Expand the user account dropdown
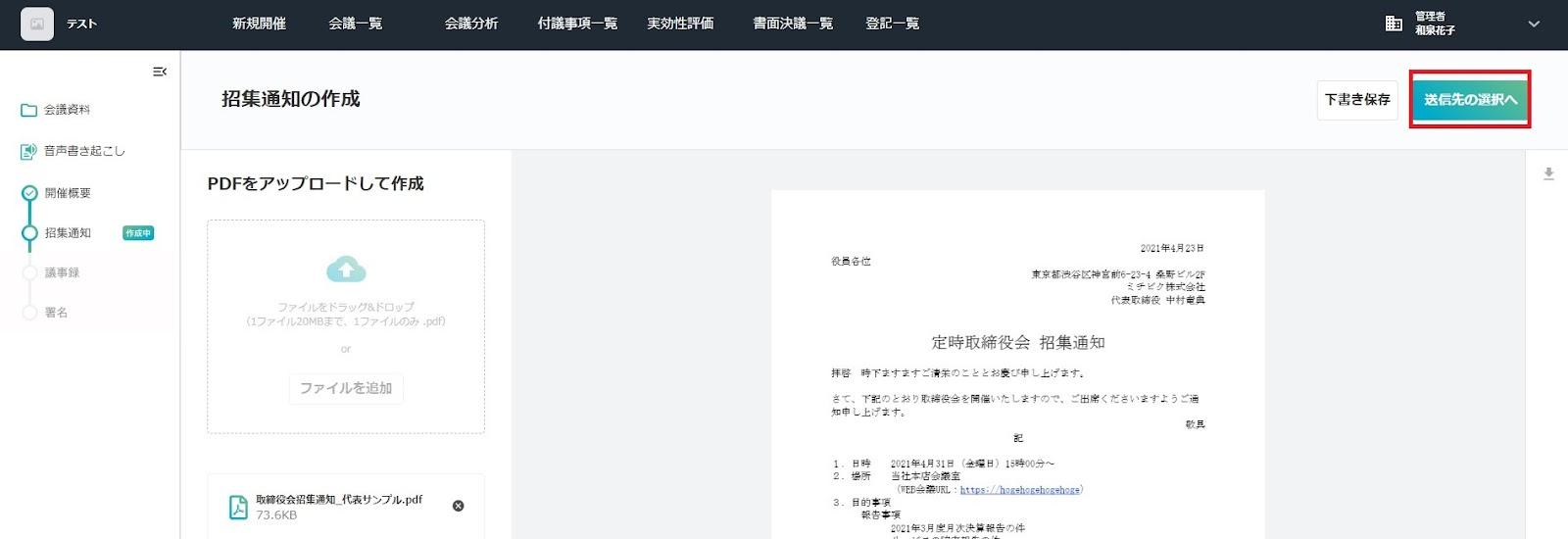The image size is (1568, 539). coord(1534,24)
